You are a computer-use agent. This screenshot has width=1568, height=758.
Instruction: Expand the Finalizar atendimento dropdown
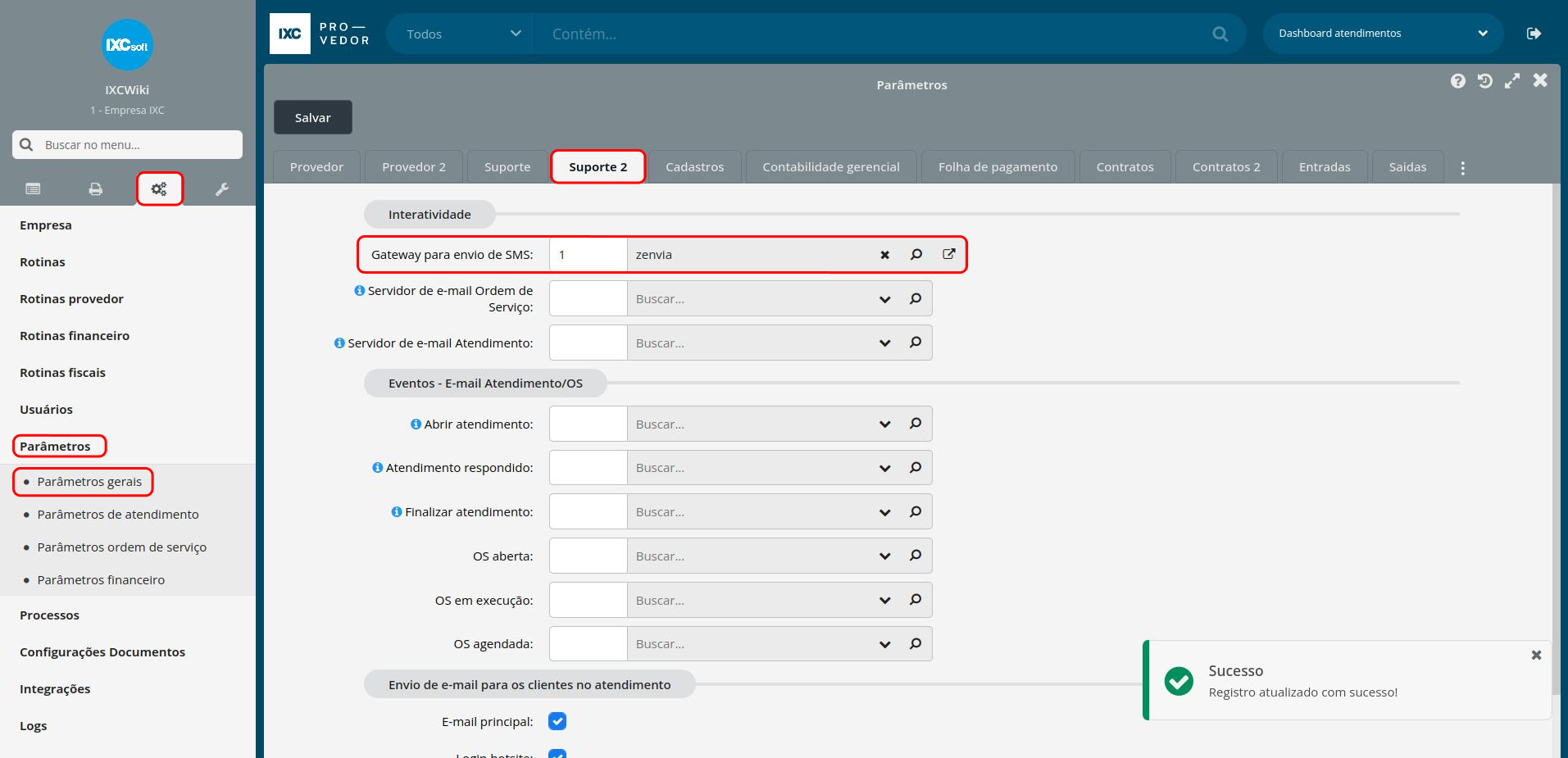pos(884,512)
